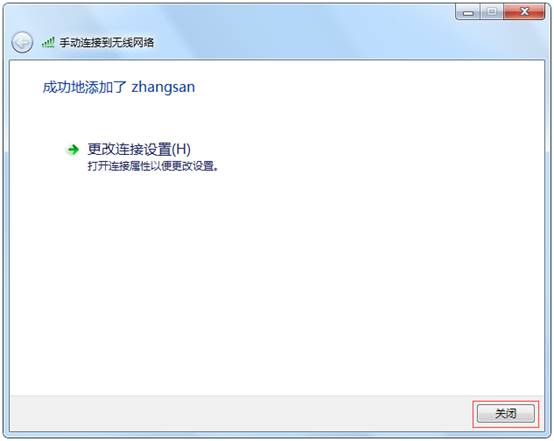
Task: Click the 打开连接属性以便更改设置 description text
Action: (x=153, y=166)
